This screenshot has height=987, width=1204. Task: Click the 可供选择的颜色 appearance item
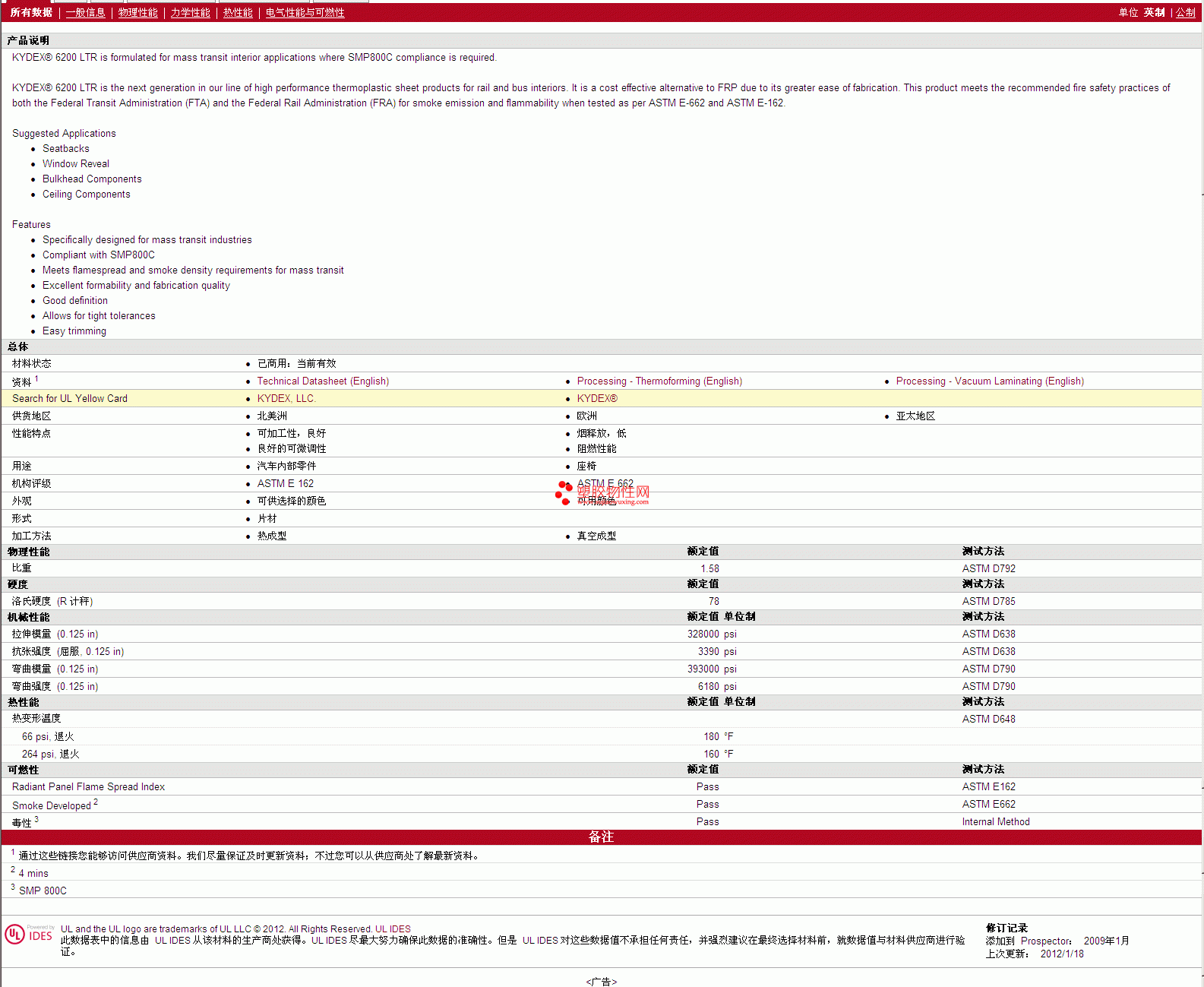(292, 501)
